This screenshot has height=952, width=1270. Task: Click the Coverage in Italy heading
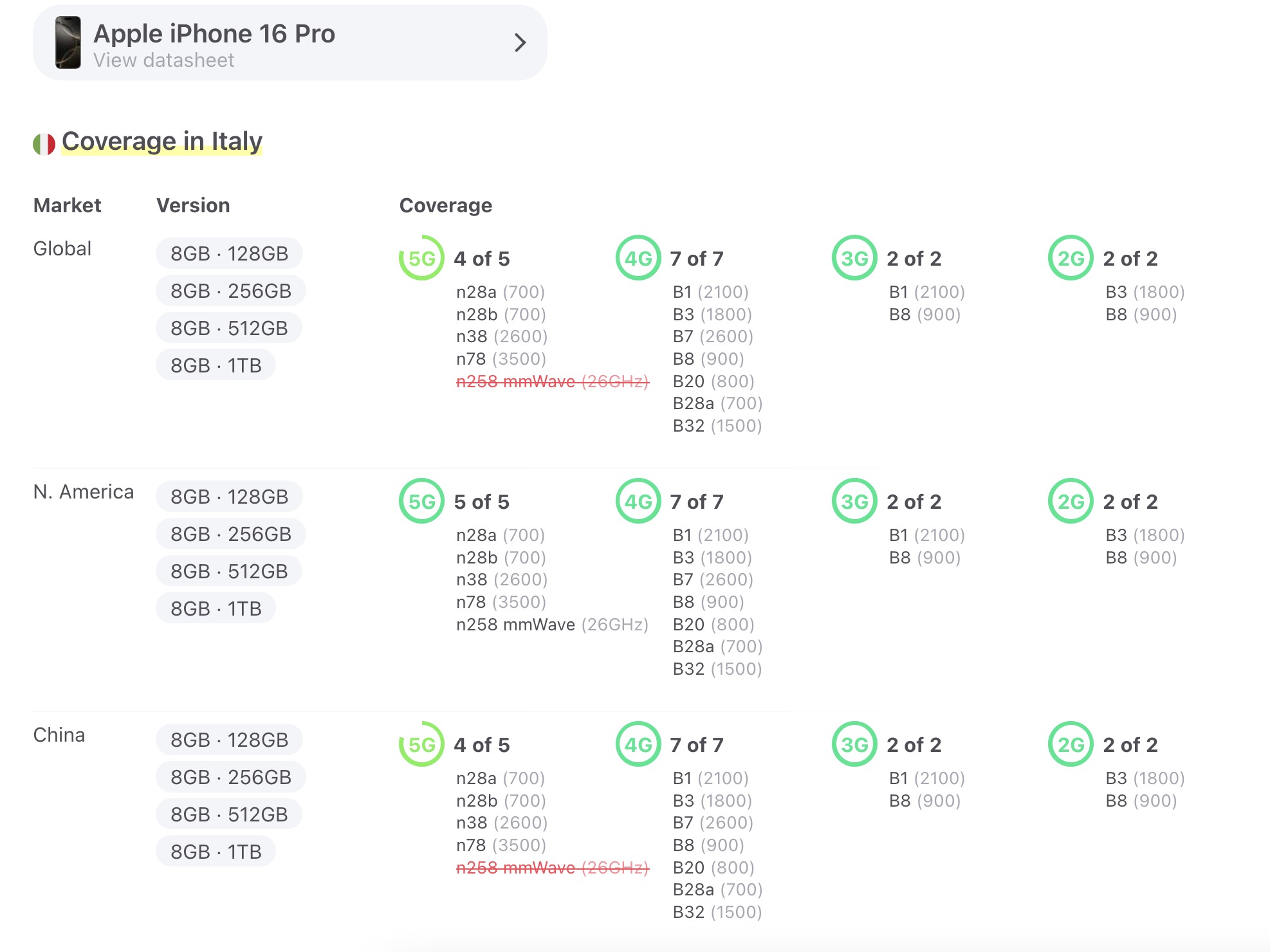click(x=162, y=141)
